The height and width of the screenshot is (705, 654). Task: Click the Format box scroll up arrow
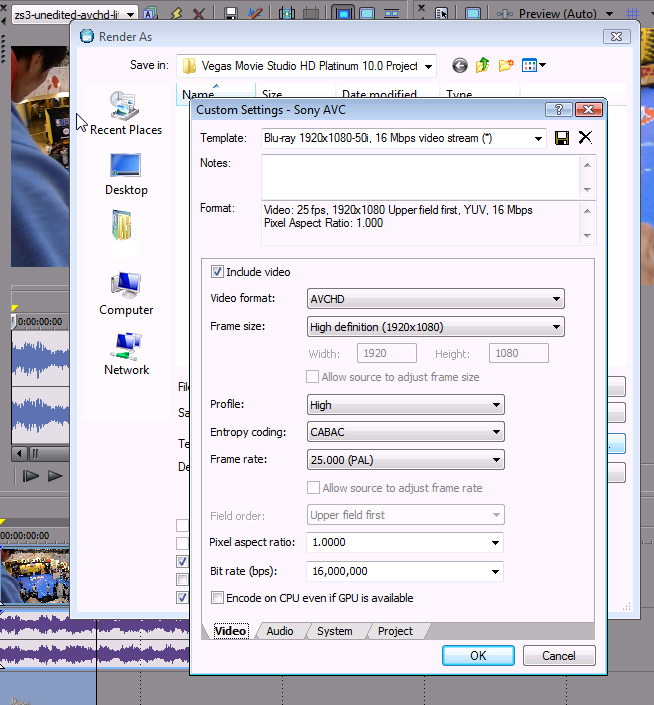(x=587, y=210)
